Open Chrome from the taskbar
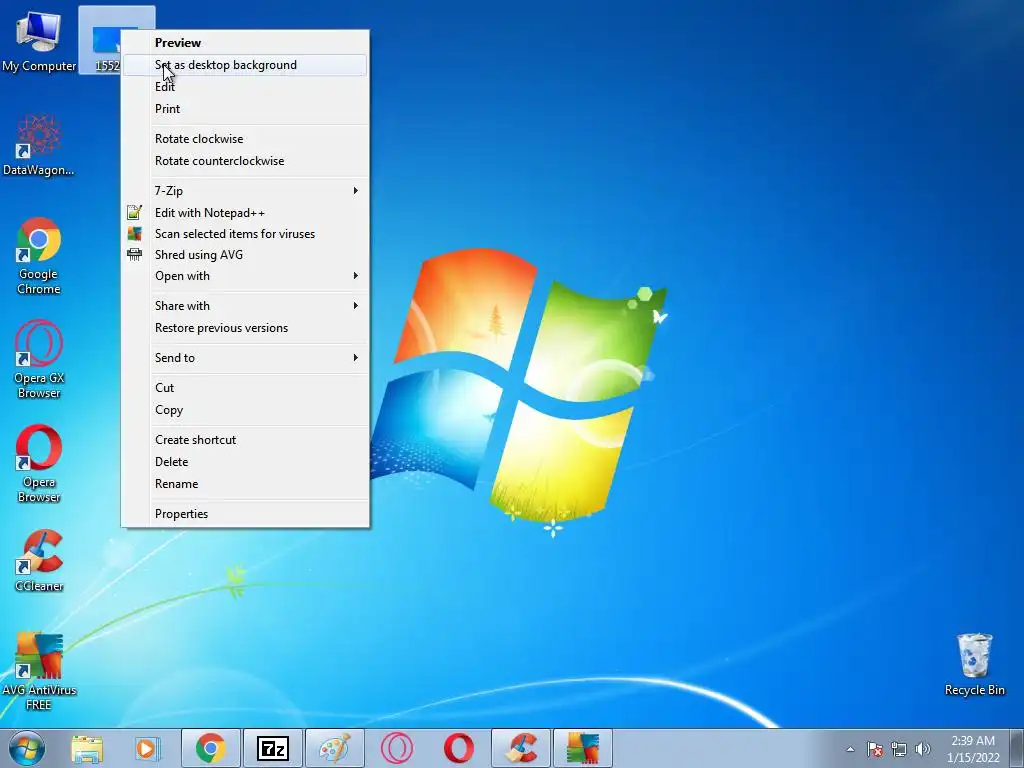Viewport: 1024px width, 768px height. point(210,748)
